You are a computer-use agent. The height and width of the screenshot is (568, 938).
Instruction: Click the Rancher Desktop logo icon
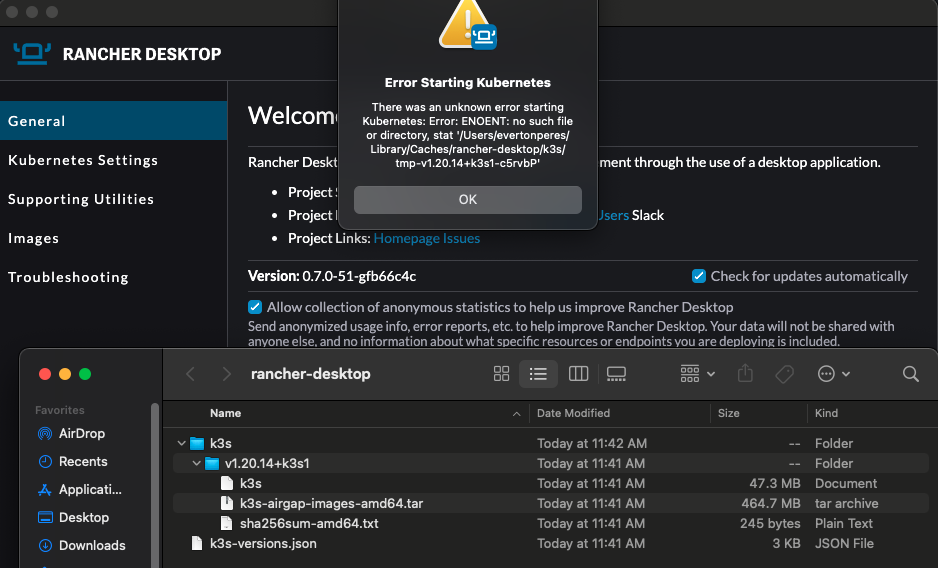click(32, 54)
